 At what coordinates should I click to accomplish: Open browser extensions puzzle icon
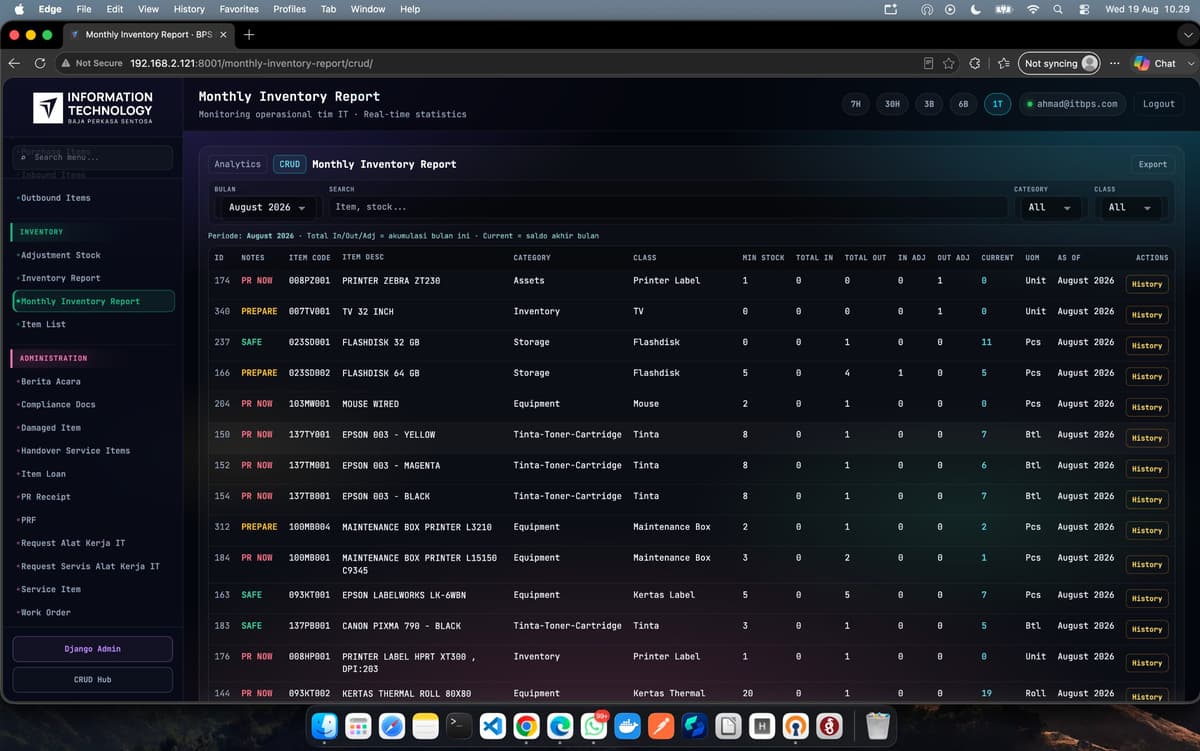[976, 63]
